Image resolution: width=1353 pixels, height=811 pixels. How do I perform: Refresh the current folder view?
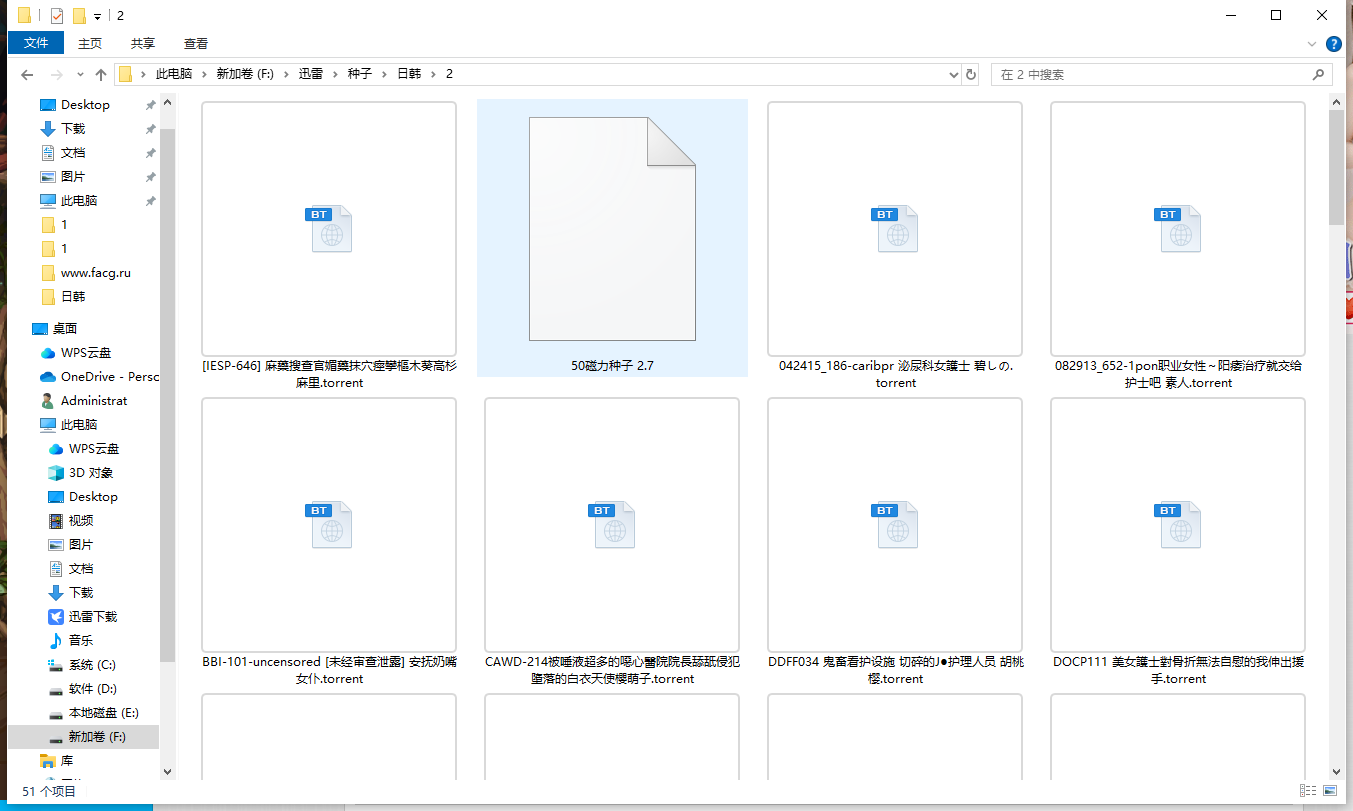click(970, 75)
